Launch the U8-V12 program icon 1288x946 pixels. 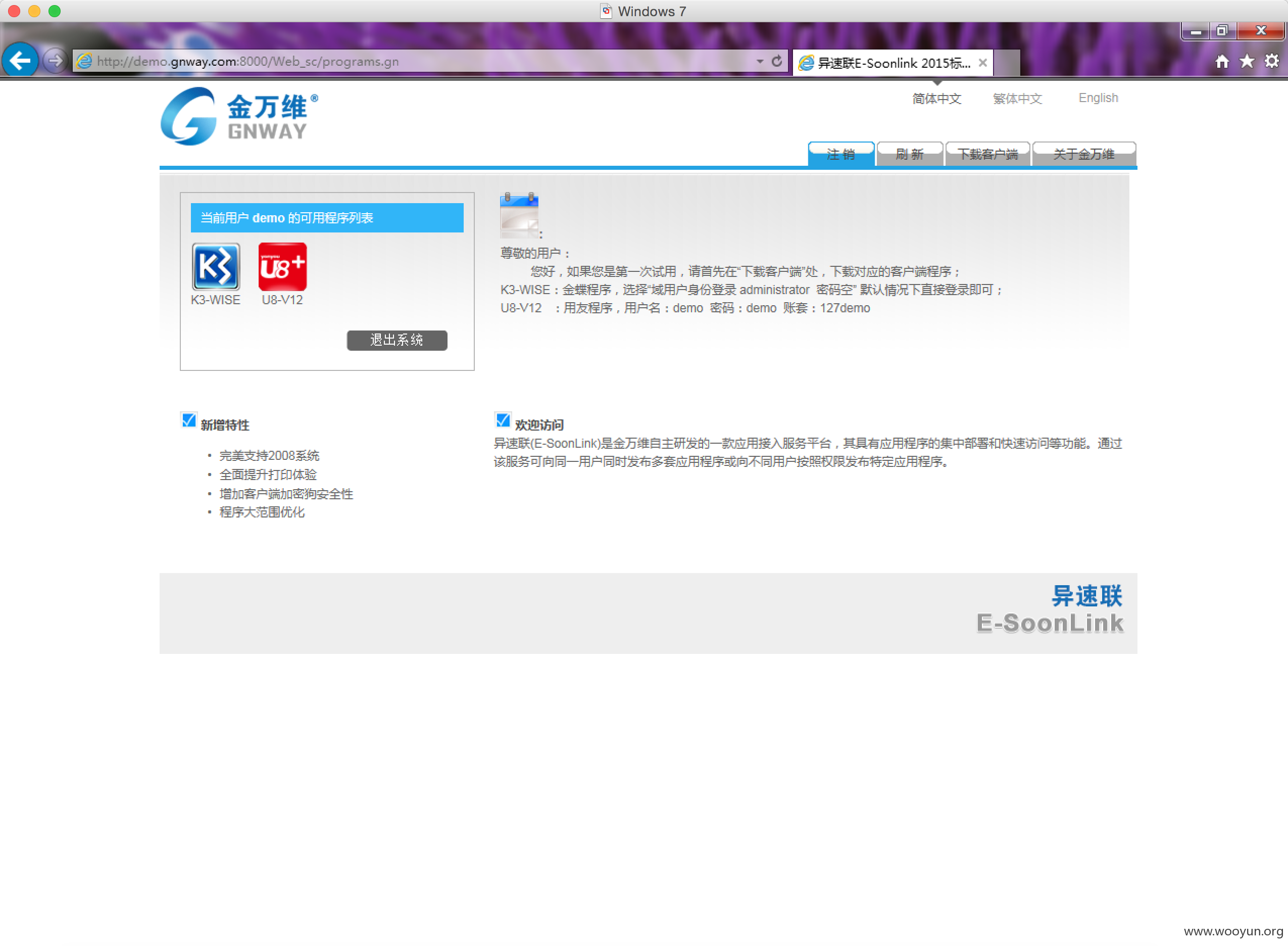coord(283,266)
